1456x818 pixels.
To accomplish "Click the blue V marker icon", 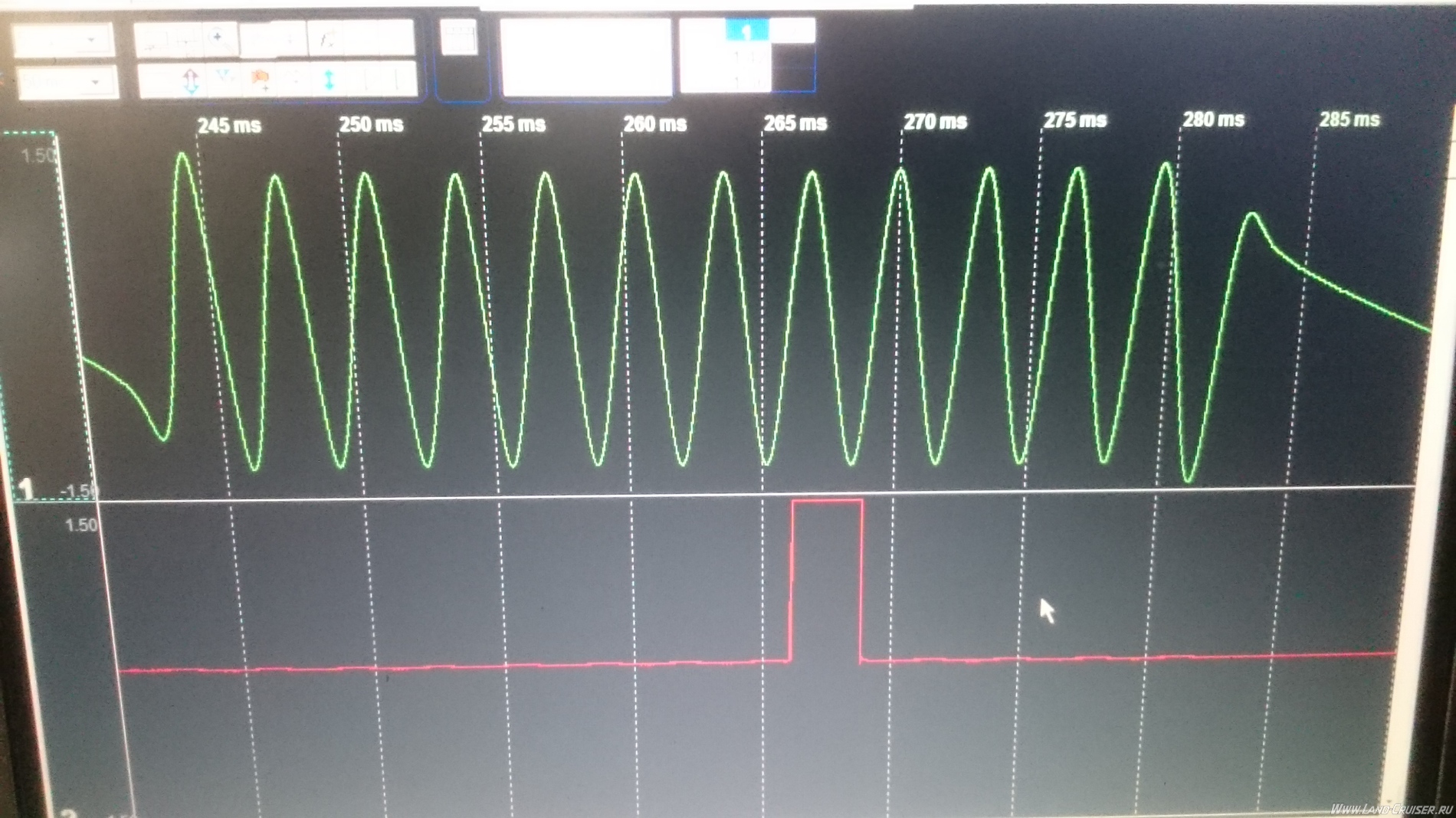I will 225,78.
